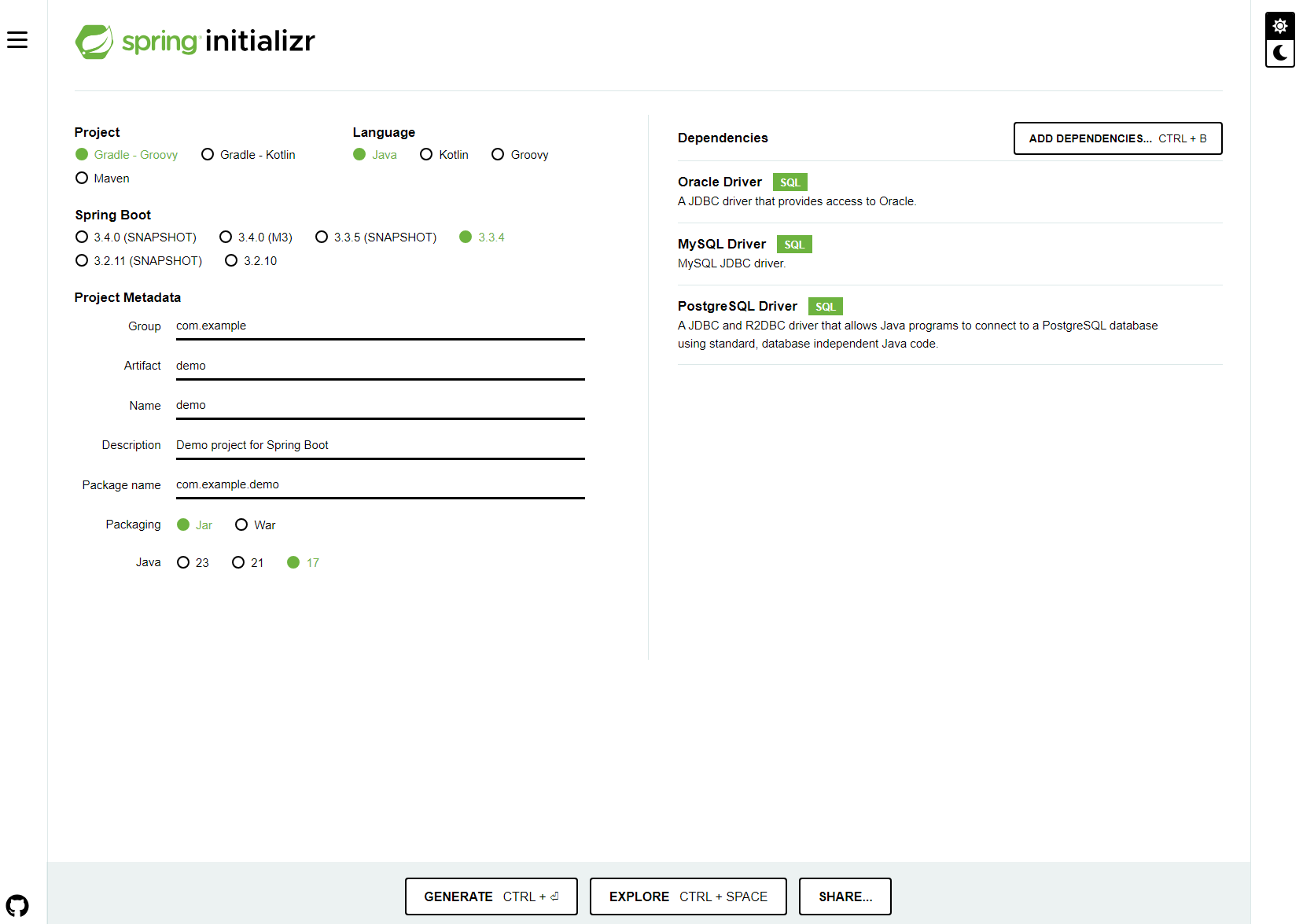Open the hamburger navigation menu
The width and height of the screenshot is (1303, 924).
[x=17, y=40]
